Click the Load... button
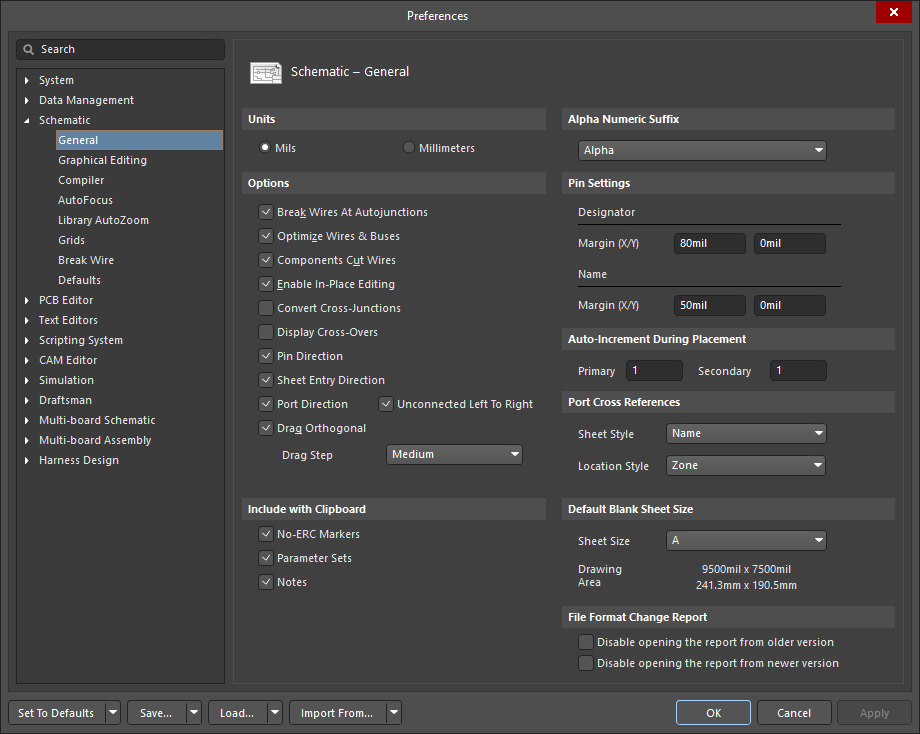Image resolution: width=920 pixels, height=734 pixels. click(236, 713)
